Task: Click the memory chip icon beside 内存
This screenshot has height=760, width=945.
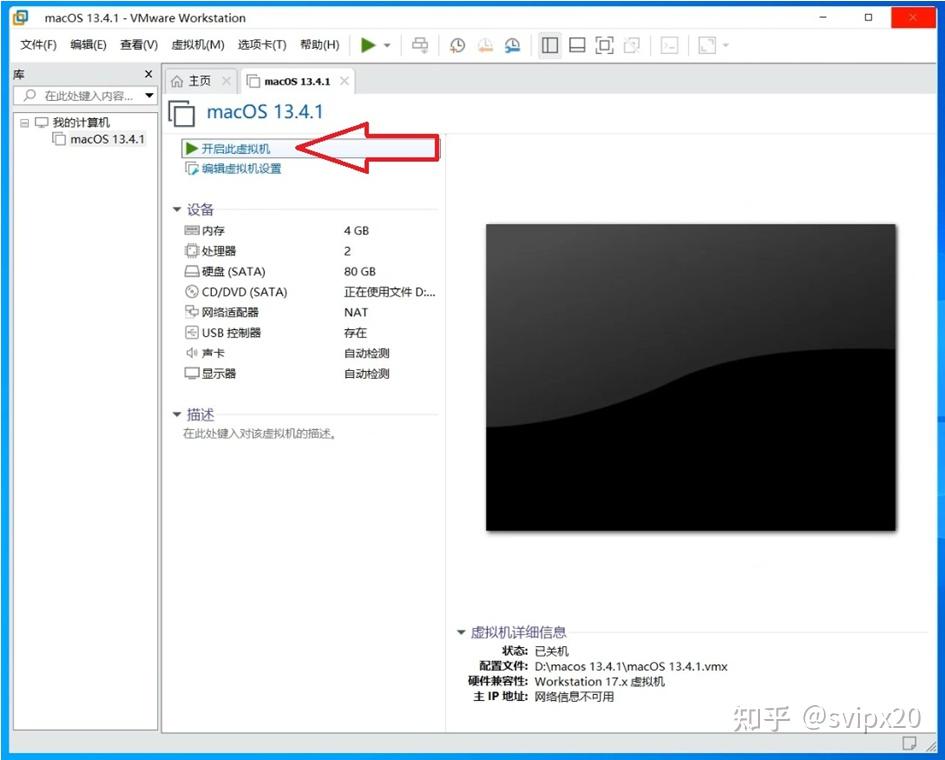Action: [192, 230]
